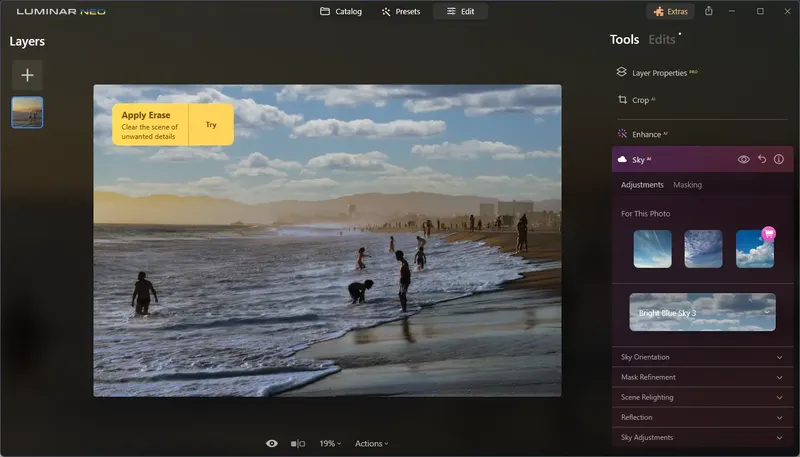Open the Crop AI tool

(636, 100)
